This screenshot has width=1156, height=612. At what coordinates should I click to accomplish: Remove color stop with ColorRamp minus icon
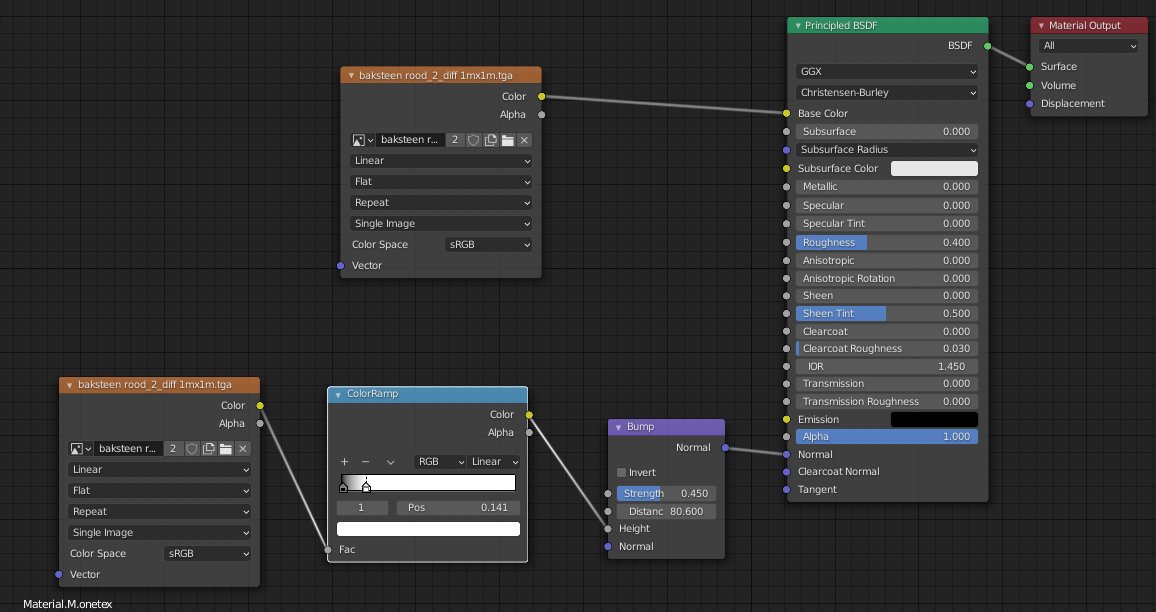coord(366,462)
